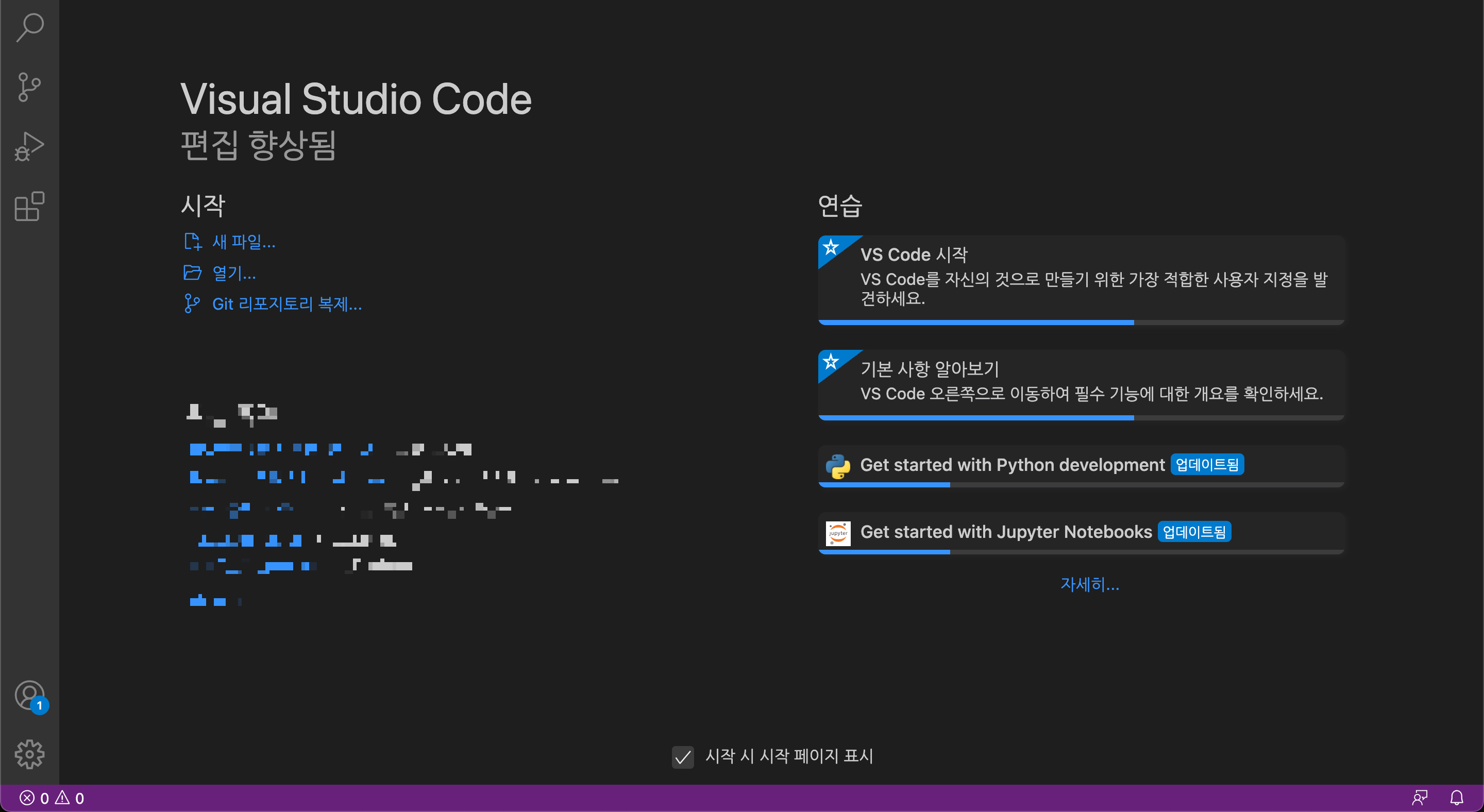Click the star badge on 기본 사항 알아보기
1484x812 pixels.
(x=831, y=362)
